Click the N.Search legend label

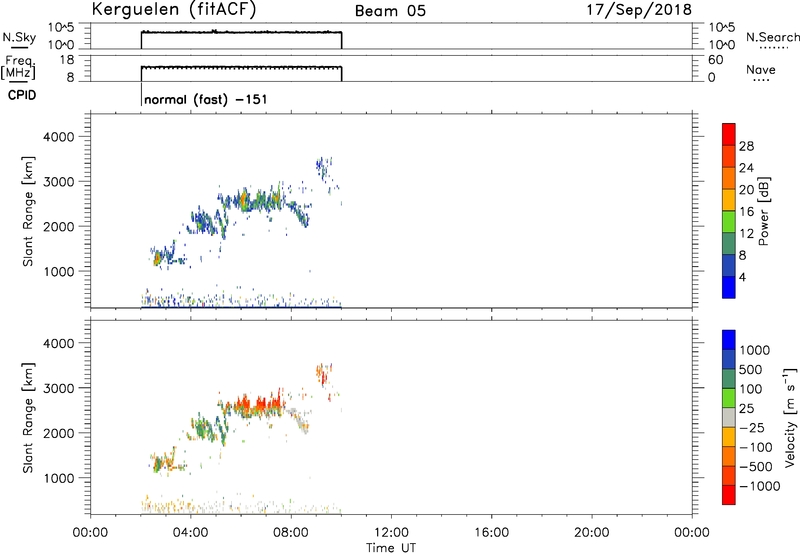772,37
